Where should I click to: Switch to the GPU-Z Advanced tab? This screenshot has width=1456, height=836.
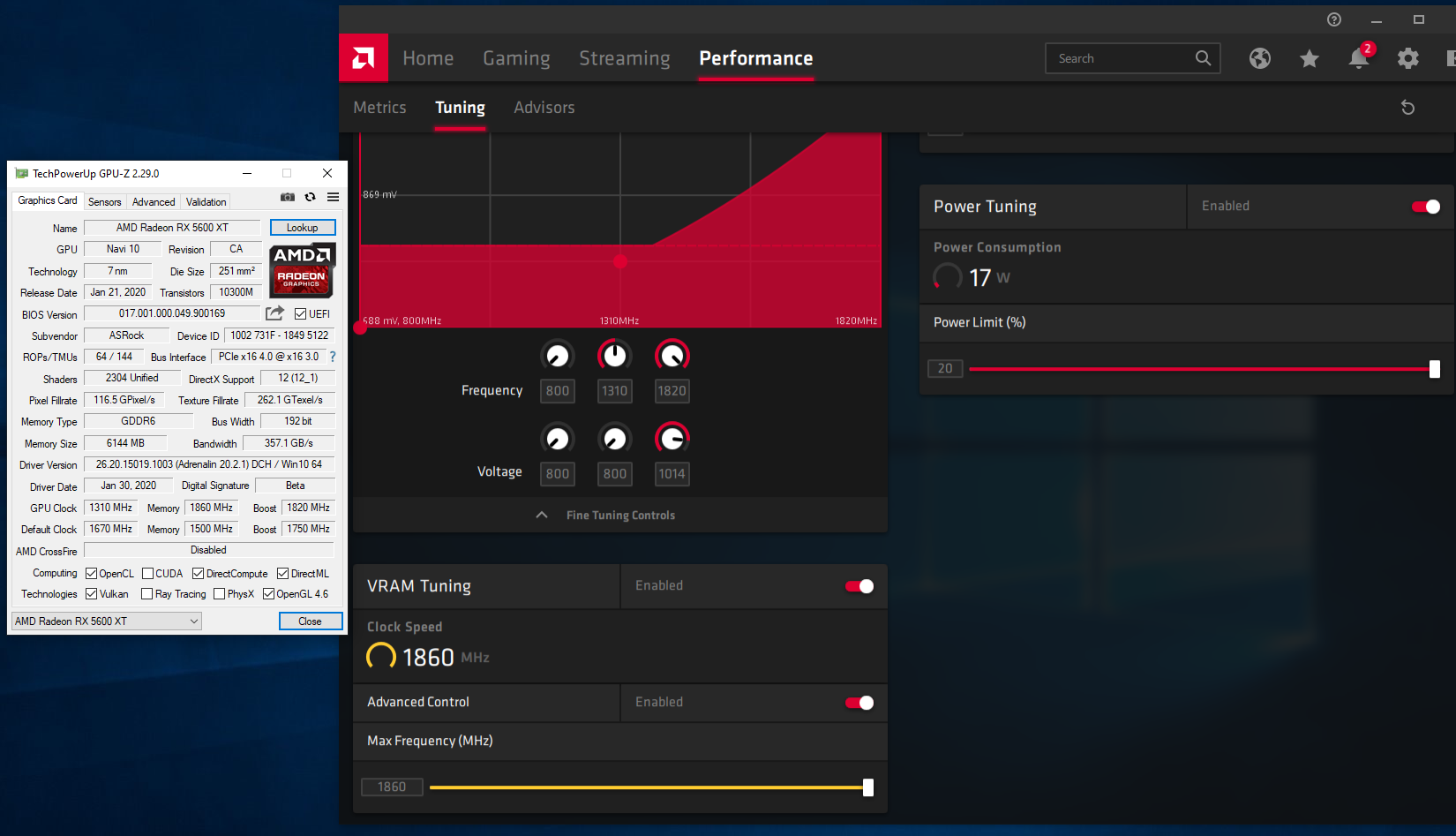[154, 202]
